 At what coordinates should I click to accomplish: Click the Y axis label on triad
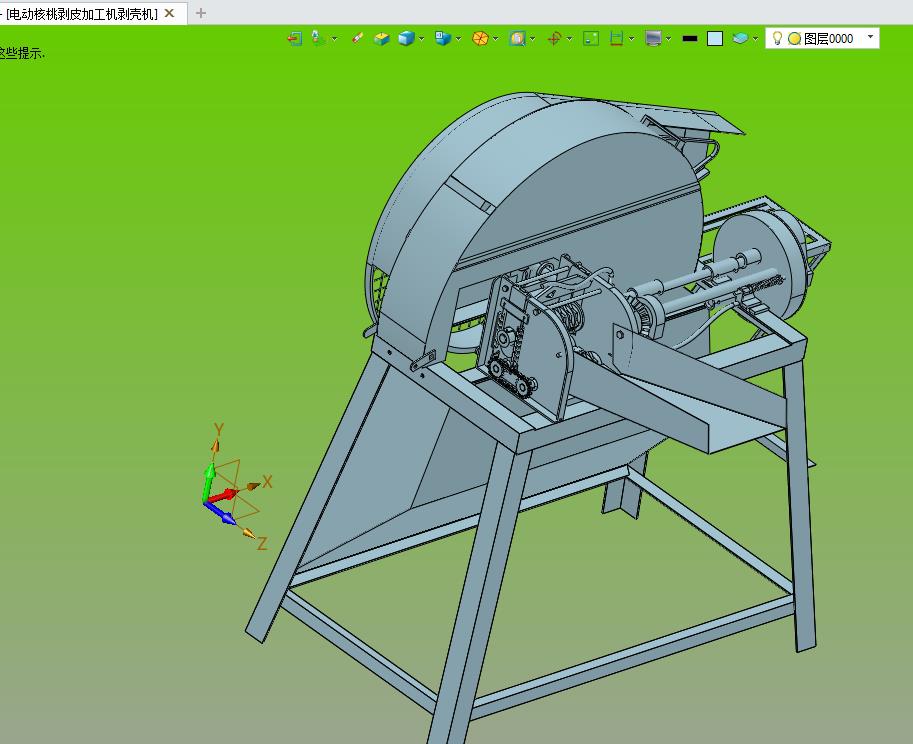coord(219,430)
